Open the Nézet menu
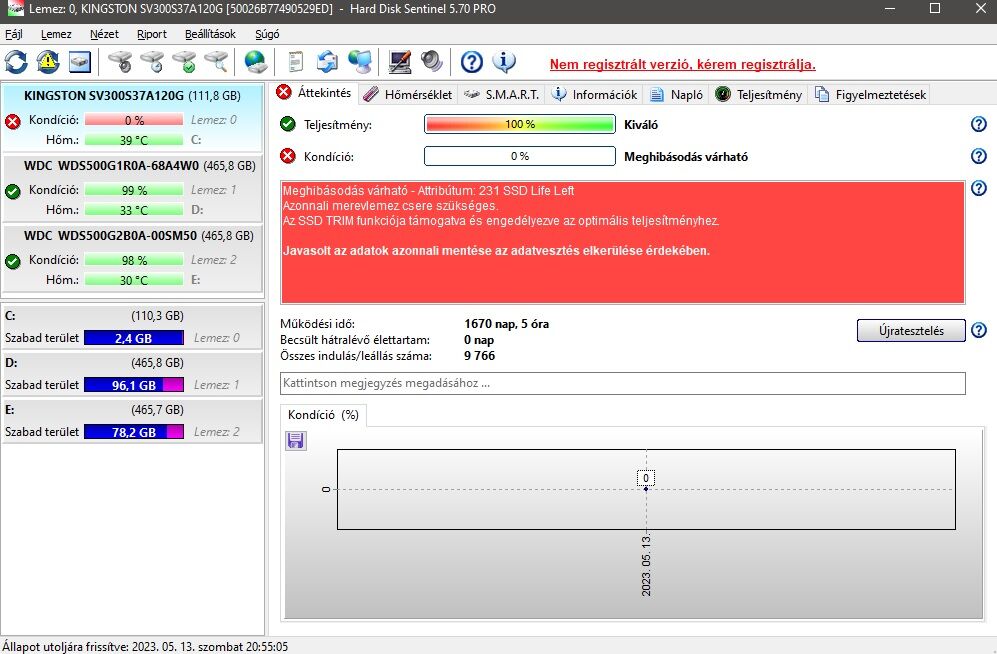The image size is (997, 654). point(104,34)
